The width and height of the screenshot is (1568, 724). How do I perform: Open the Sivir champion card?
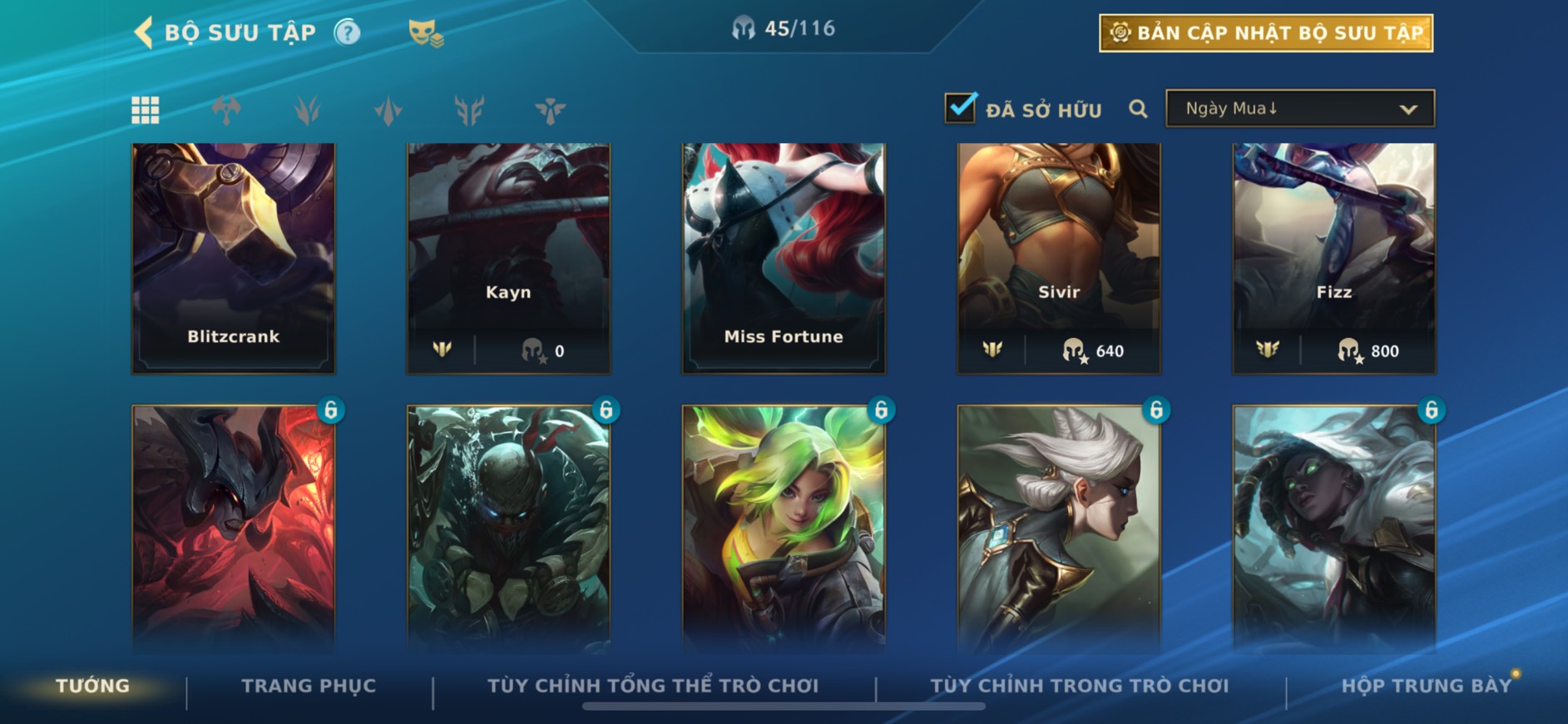pyautogui.click(x=1059, y=258)
